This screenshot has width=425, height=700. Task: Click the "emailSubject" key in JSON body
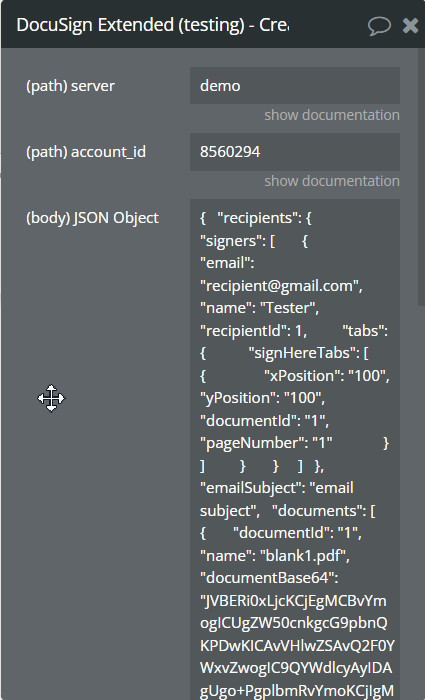(251, 488)
